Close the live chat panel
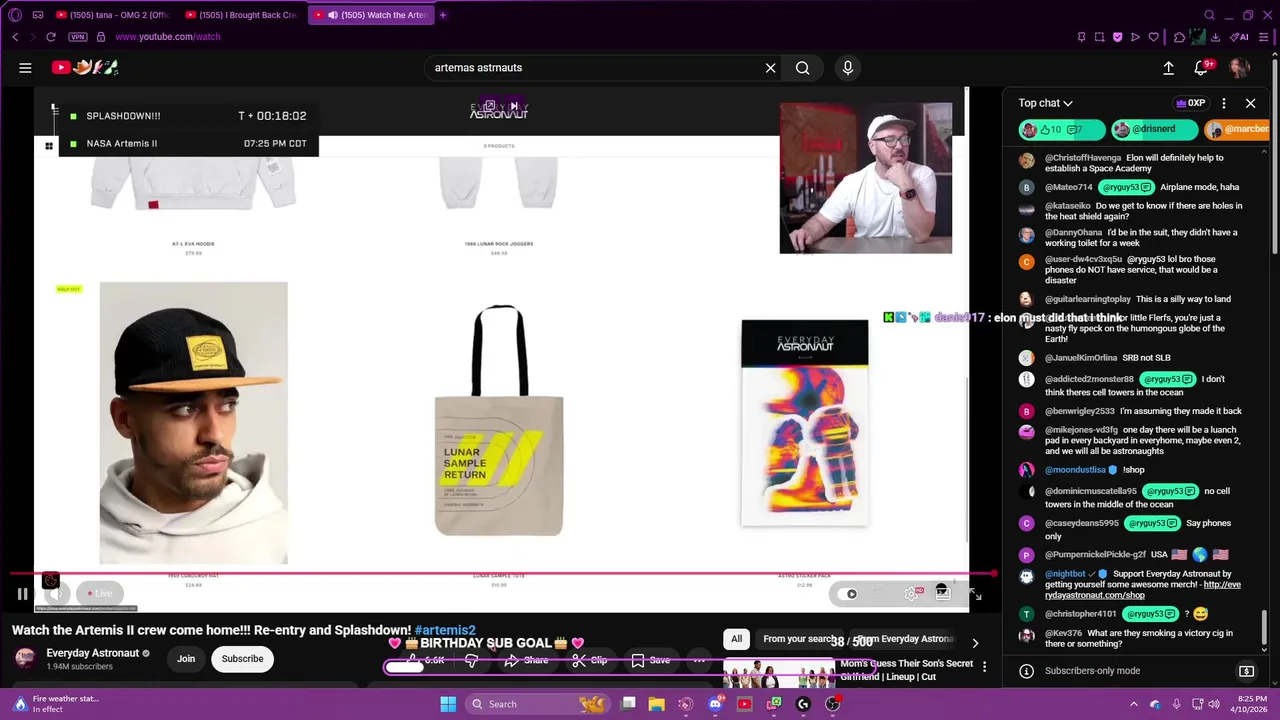Viewport: 1280px width, 720px height. 1250,103
